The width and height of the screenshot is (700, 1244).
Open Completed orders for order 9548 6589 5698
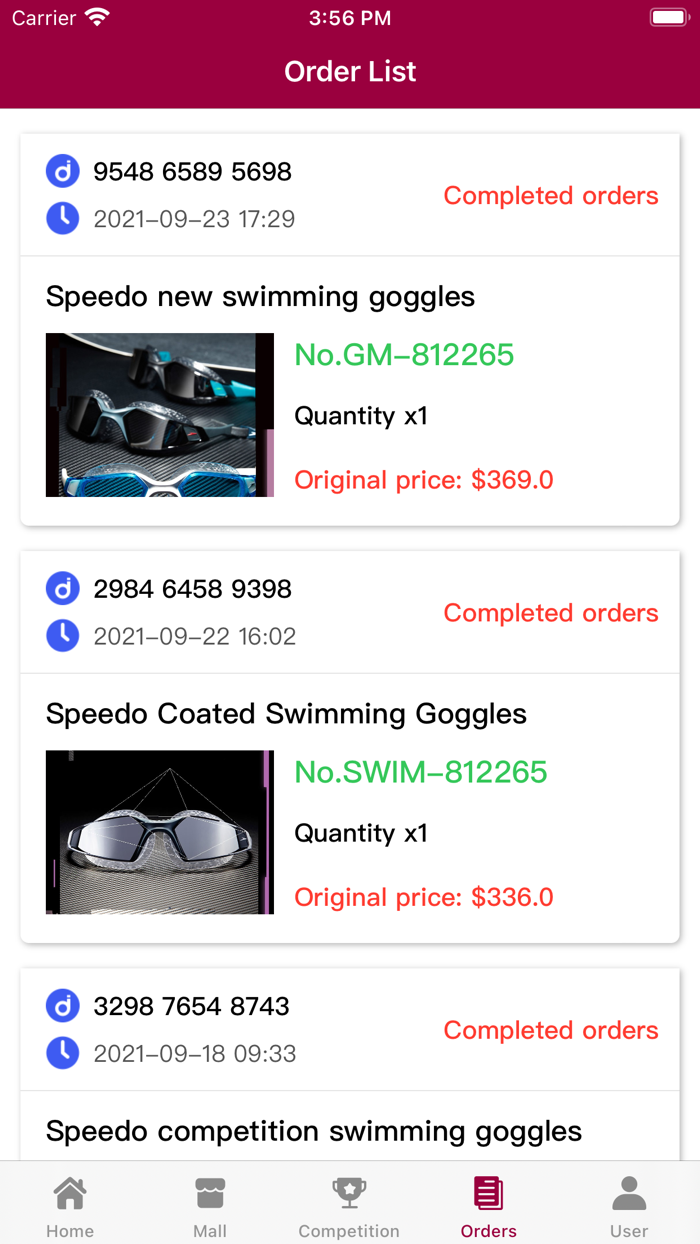pos(550,196)
